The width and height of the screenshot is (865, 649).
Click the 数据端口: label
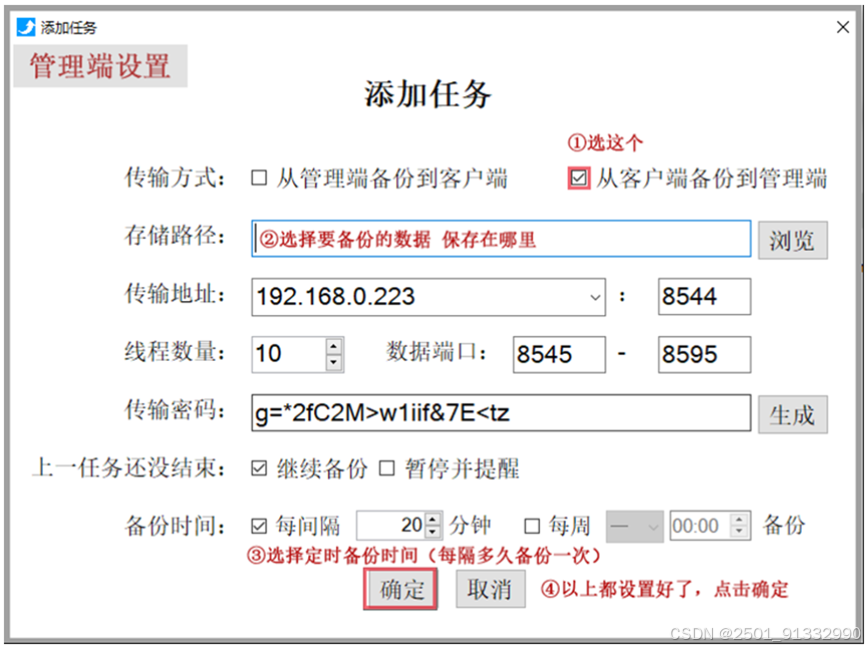click(436, 352)
